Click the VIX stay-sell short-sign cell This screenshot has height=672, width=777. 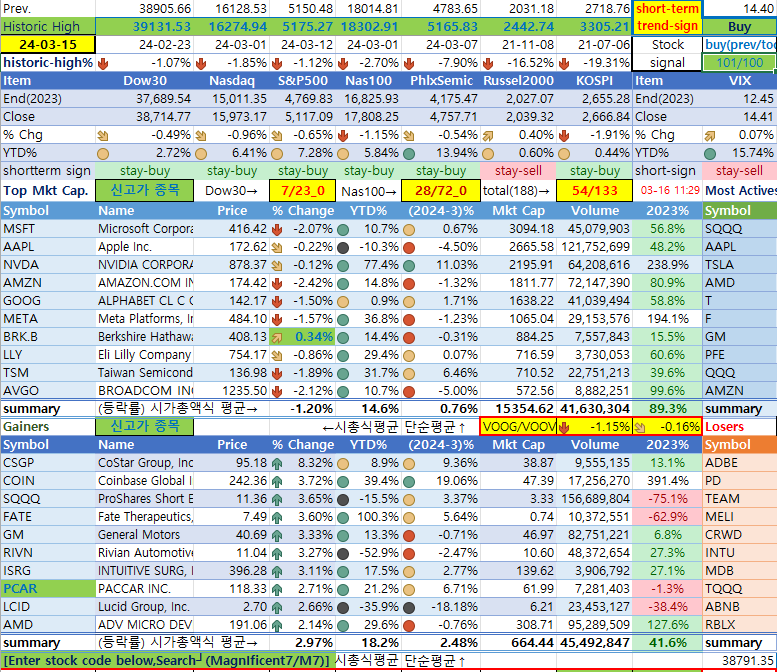pos(739,171)
